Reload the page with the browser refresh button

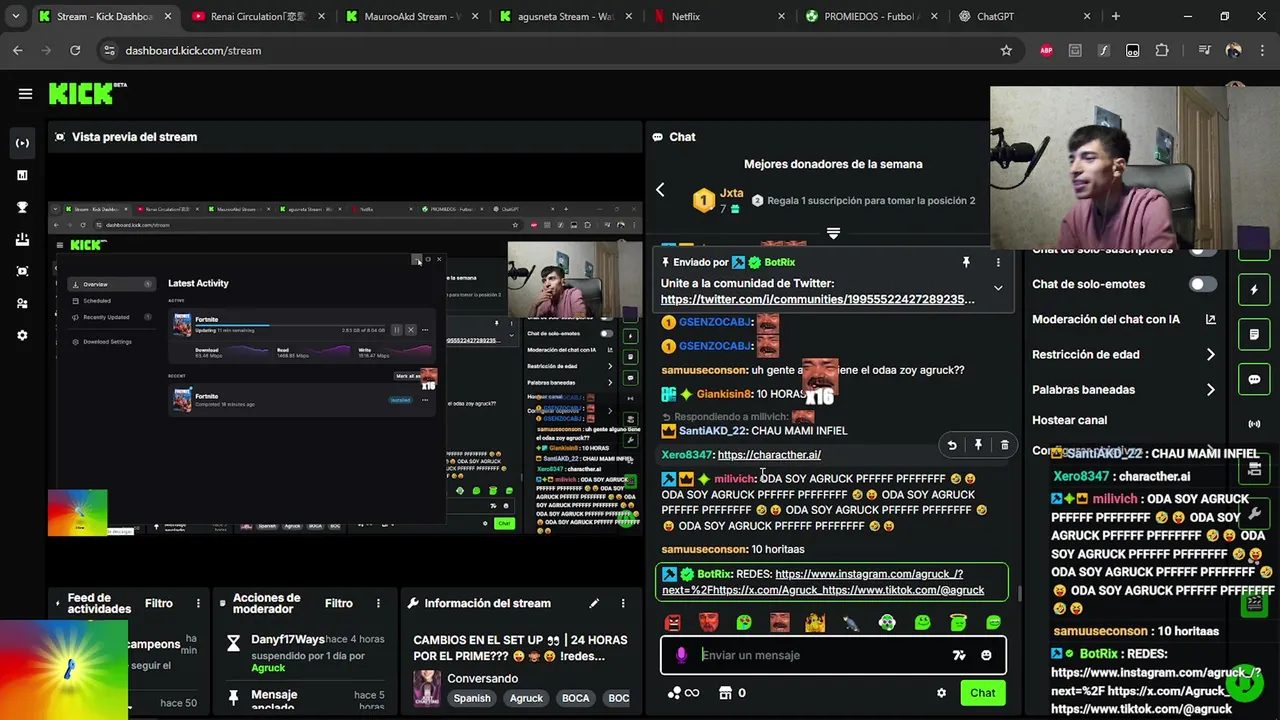point(75,50)
